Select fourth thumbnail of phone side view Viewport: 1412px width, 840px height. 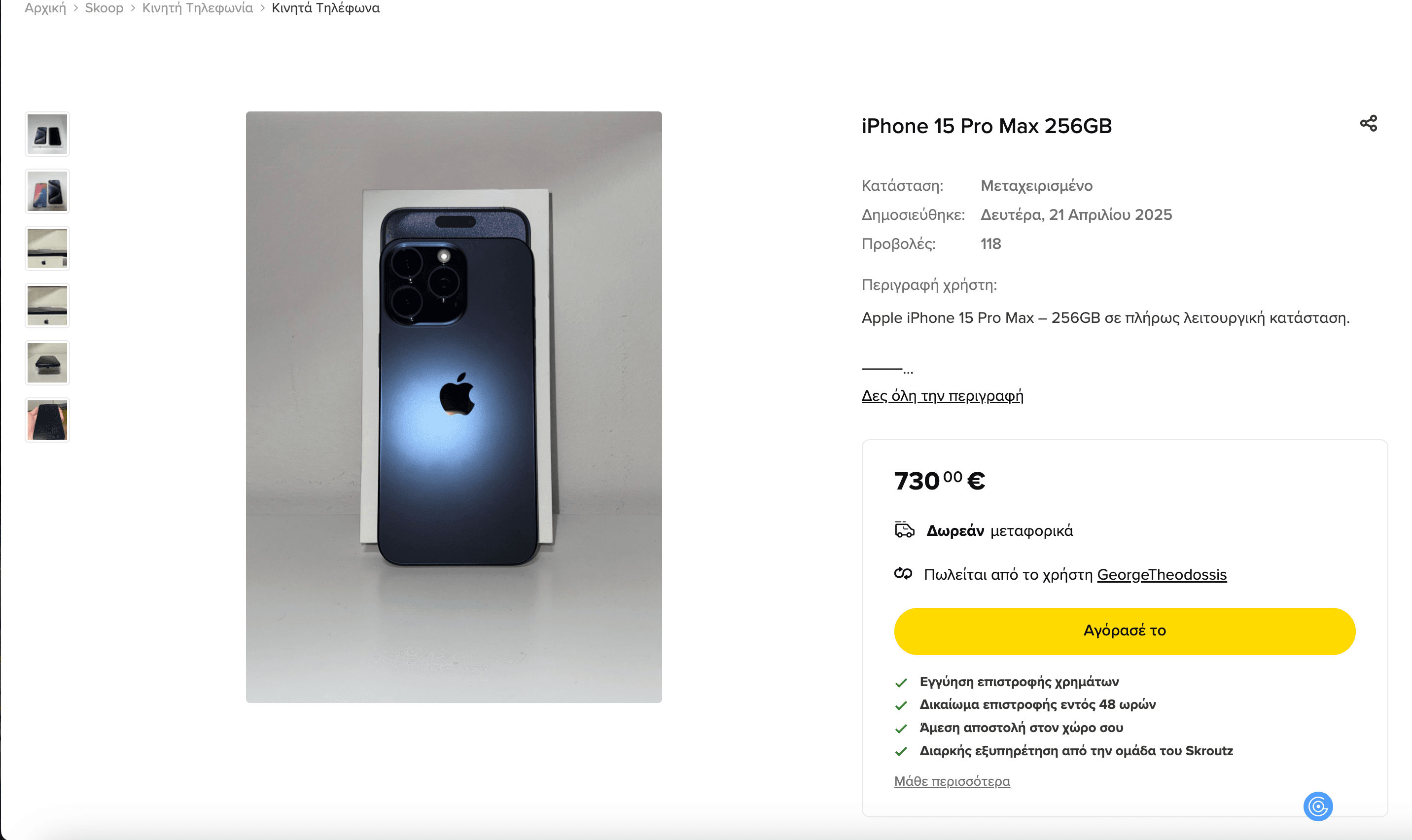47,306
